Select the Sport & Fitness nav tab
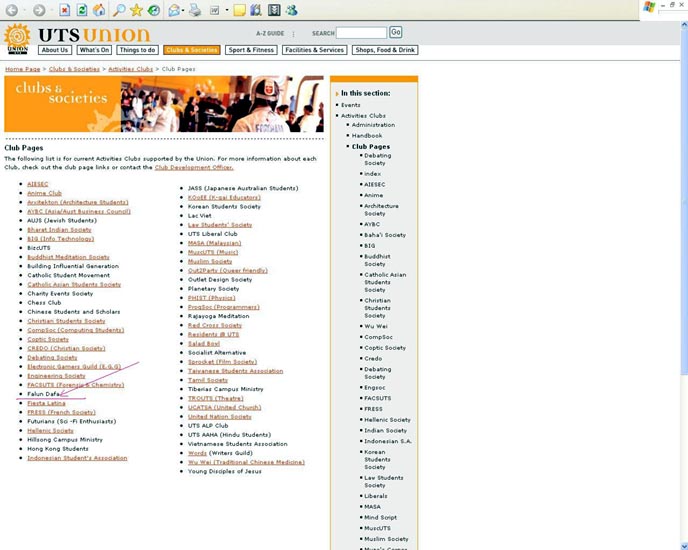Screen dimensions: 688x550 coord(250,50)
